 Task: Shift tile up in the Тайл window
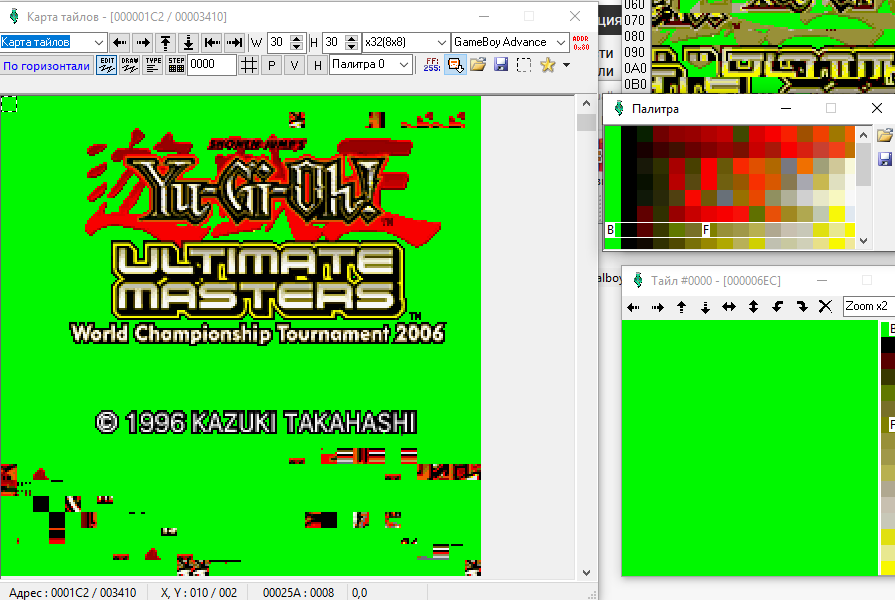[682, 307]
